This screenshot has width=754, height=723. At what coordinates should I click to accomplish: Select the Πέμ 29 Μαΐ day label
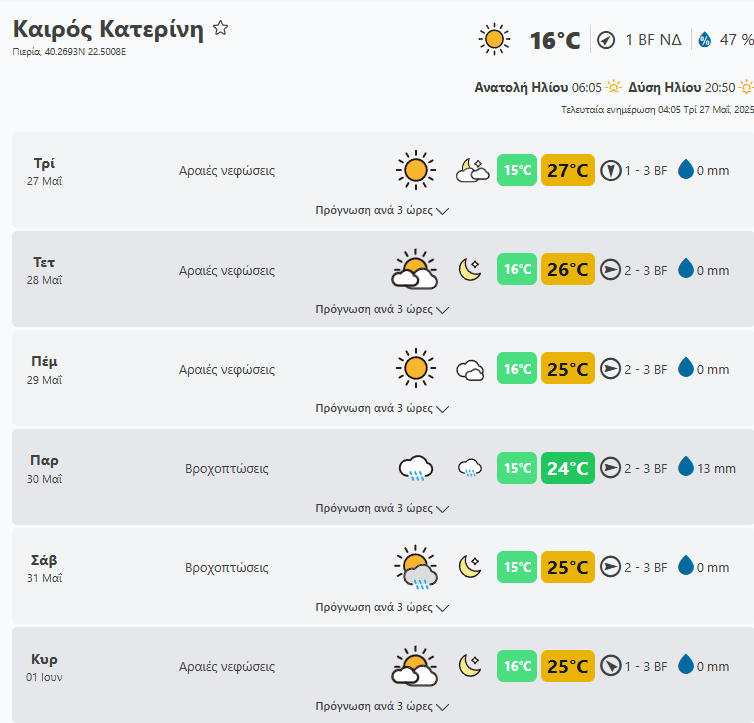click(45, 369)
